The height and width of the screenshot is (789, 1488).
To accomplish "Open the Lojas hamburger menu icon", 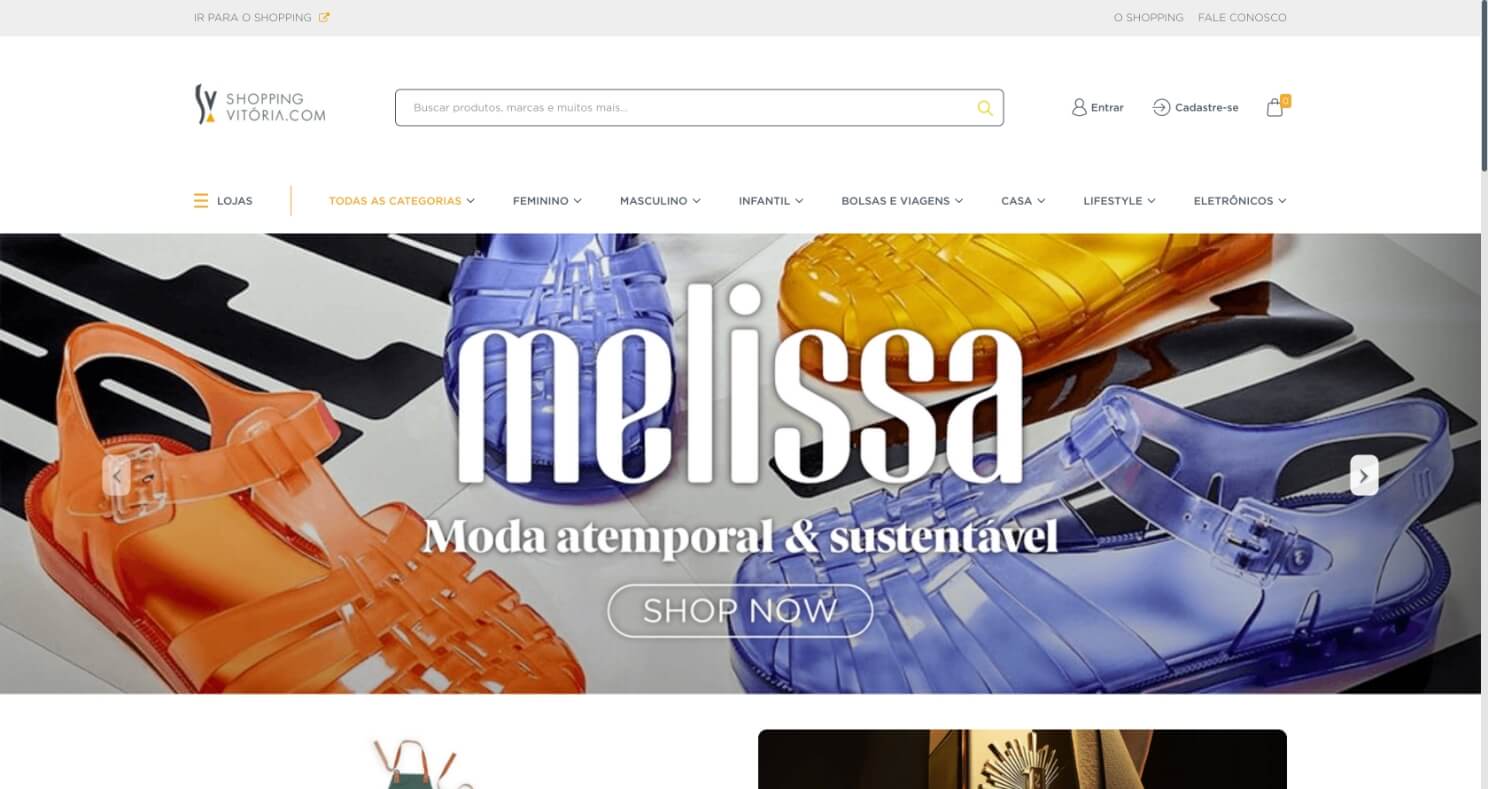I will (x=201, y=201).
